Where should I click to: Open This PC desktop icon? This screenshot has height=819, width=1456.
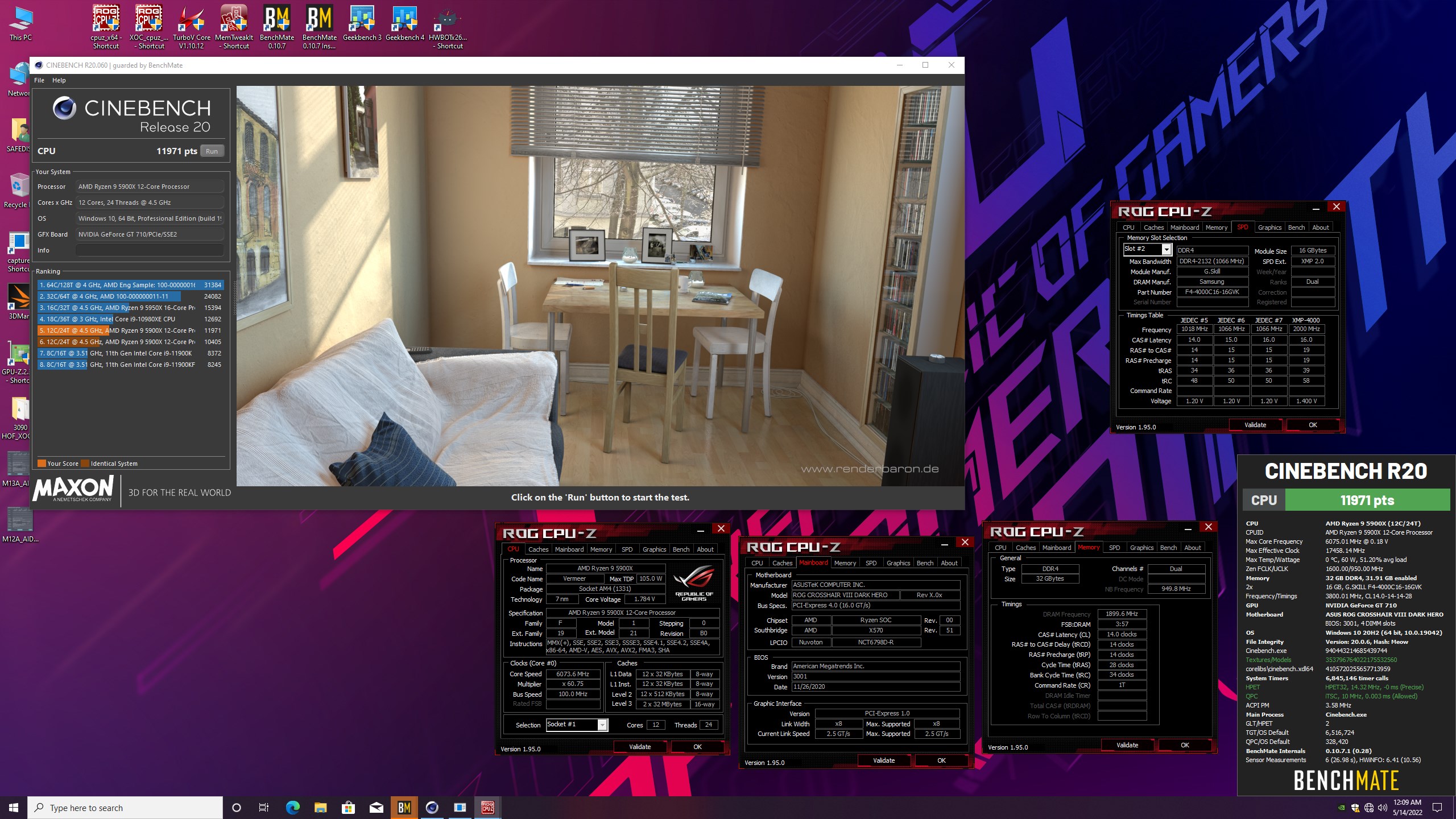coord(20,23)
